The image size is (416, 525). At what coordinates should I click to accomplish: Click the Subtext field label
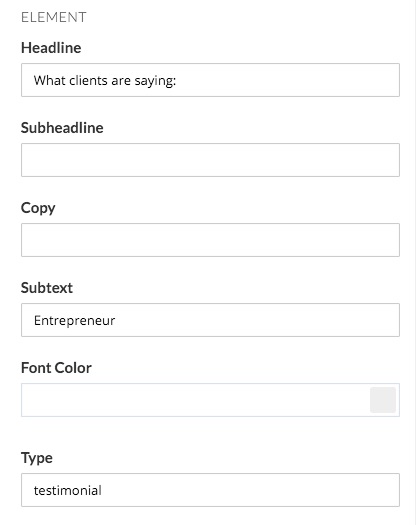click(47, 288)
